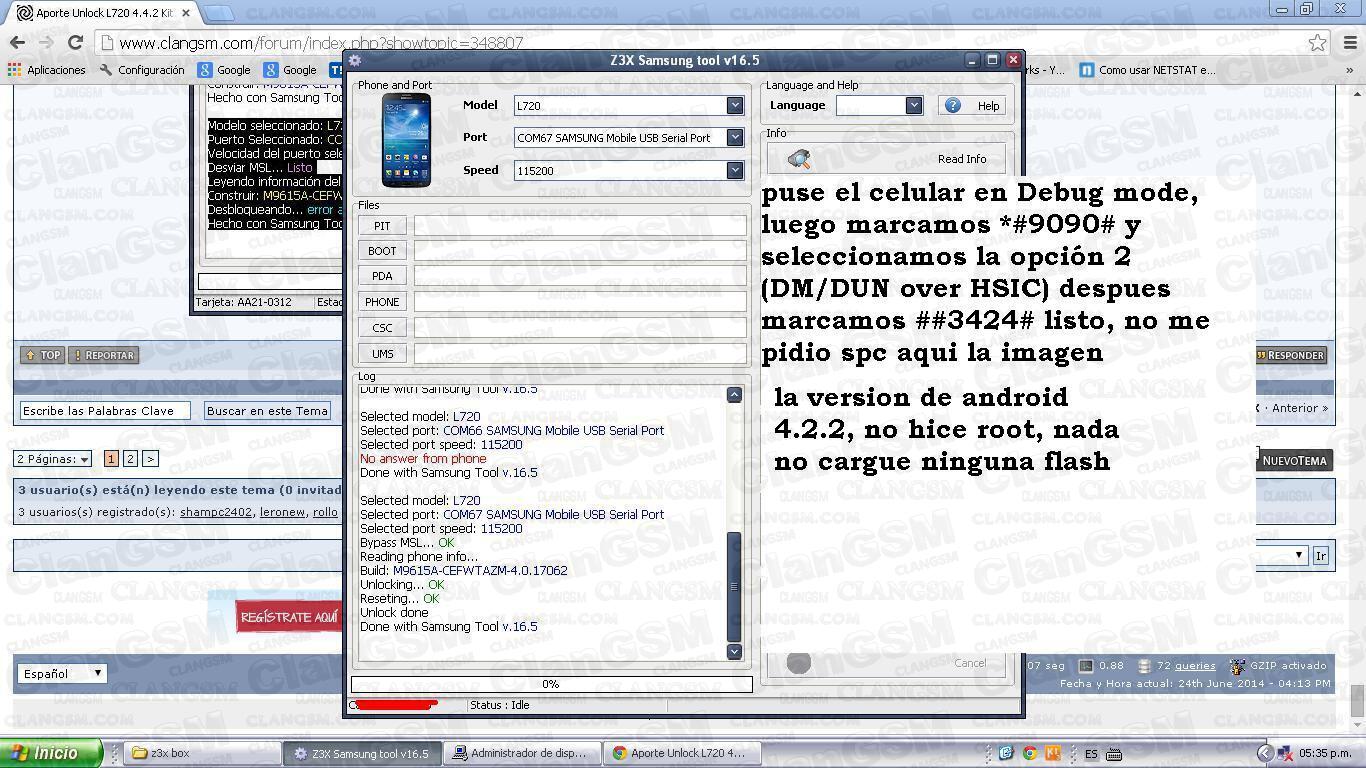This screenshot has width=1366, height=768.
Task: Click the Samsung phone thumbnail image
Action: (406, 140)
